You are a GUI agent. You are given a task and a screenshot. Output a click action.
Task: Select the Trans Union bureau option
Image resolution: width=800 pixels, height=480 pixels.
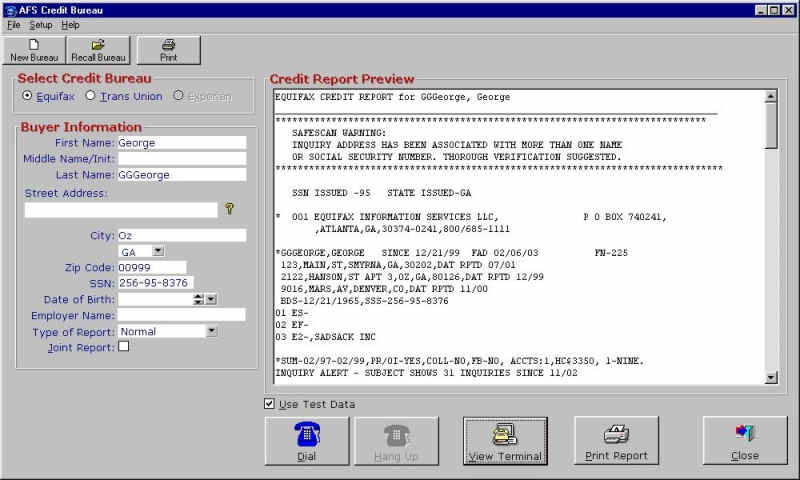click(x=90, y=95)
